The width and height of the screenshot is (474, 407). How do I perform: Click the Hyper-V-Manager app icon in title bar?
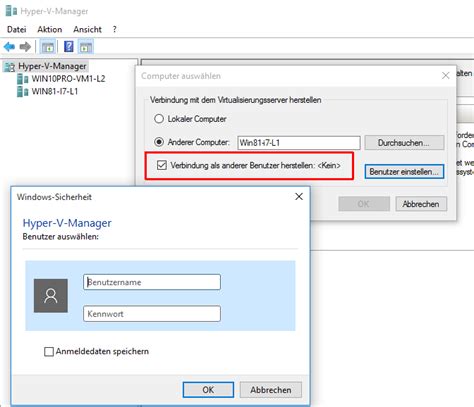[x=11, y=11]
